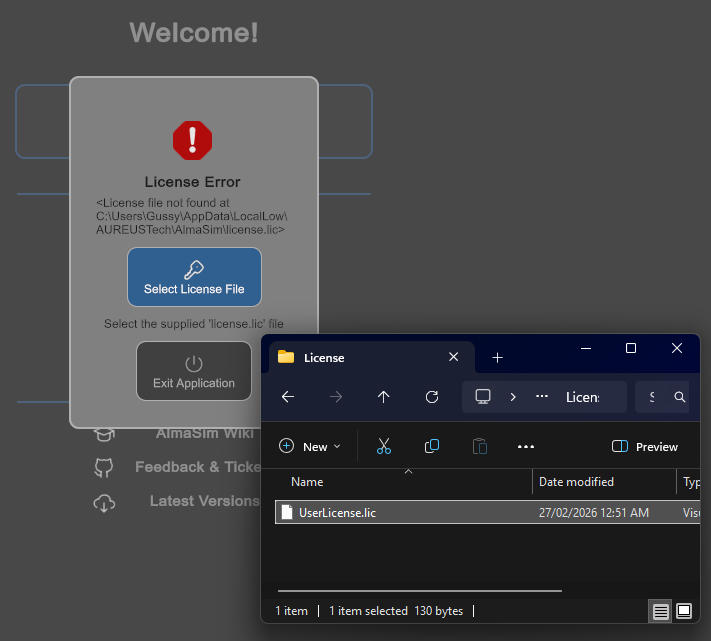Show hidden path segments via address ellipsis
The image size is (711, 641).
point(541,396)
